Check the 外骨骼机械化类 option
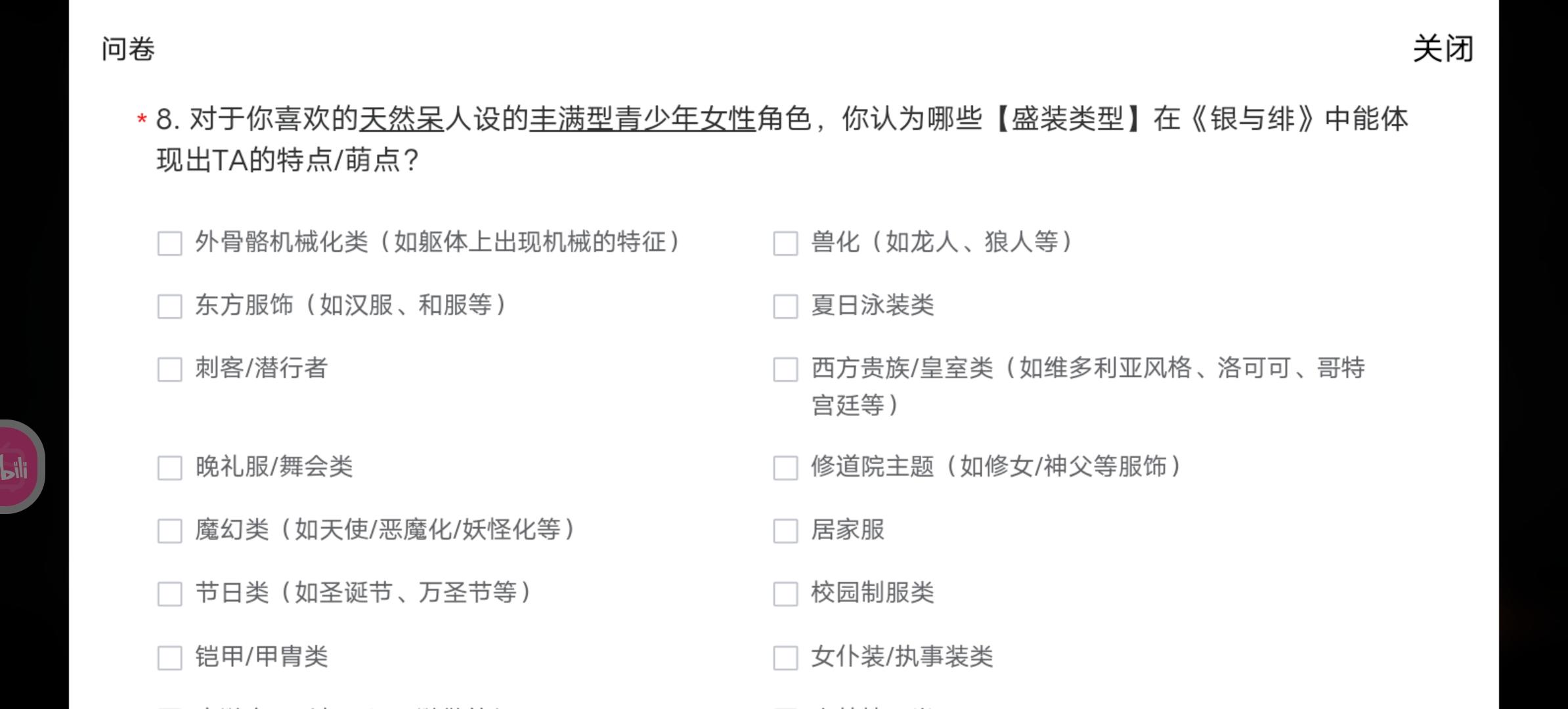The width and height of the screenshot is (1568, 709). tap(169, 243)
